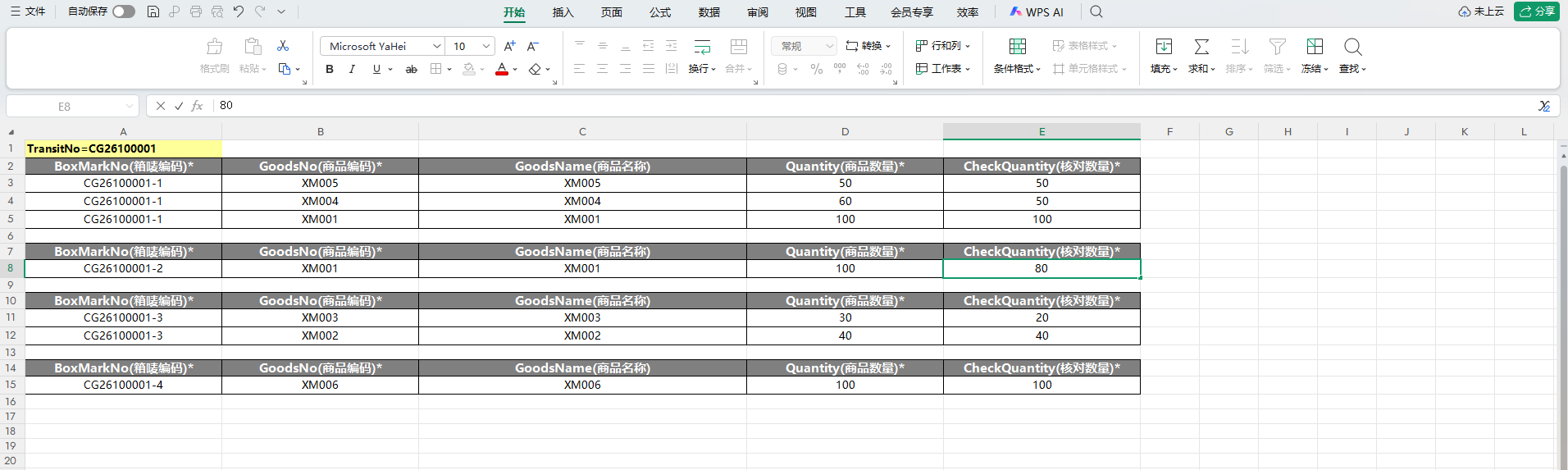Open the 文件 menu
The image size is (1568, 470).
[x=28, y=11]
